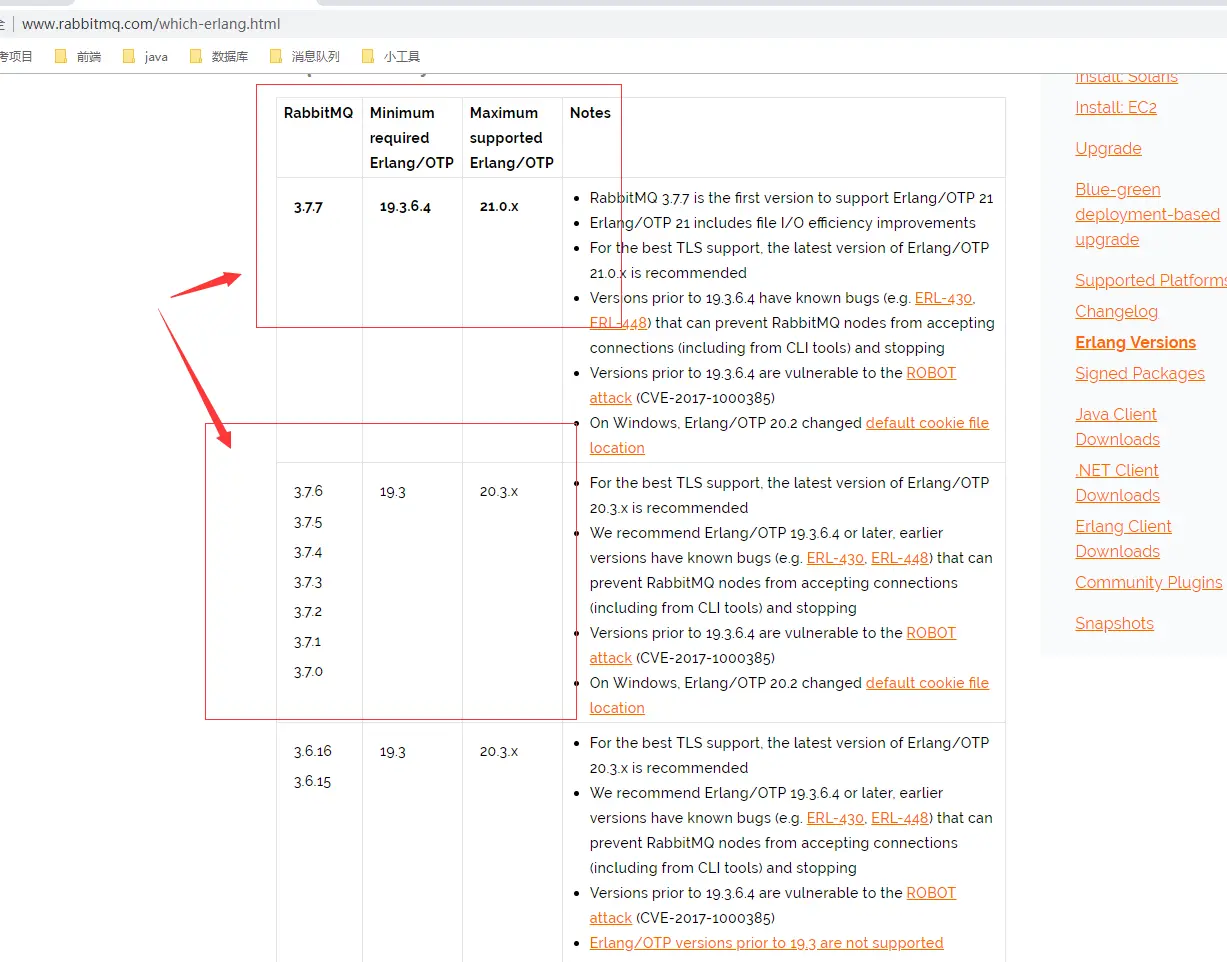
Task: Follow ERL-430 link in the 3.6.16 row notes
Action: [x=835, y=818]
